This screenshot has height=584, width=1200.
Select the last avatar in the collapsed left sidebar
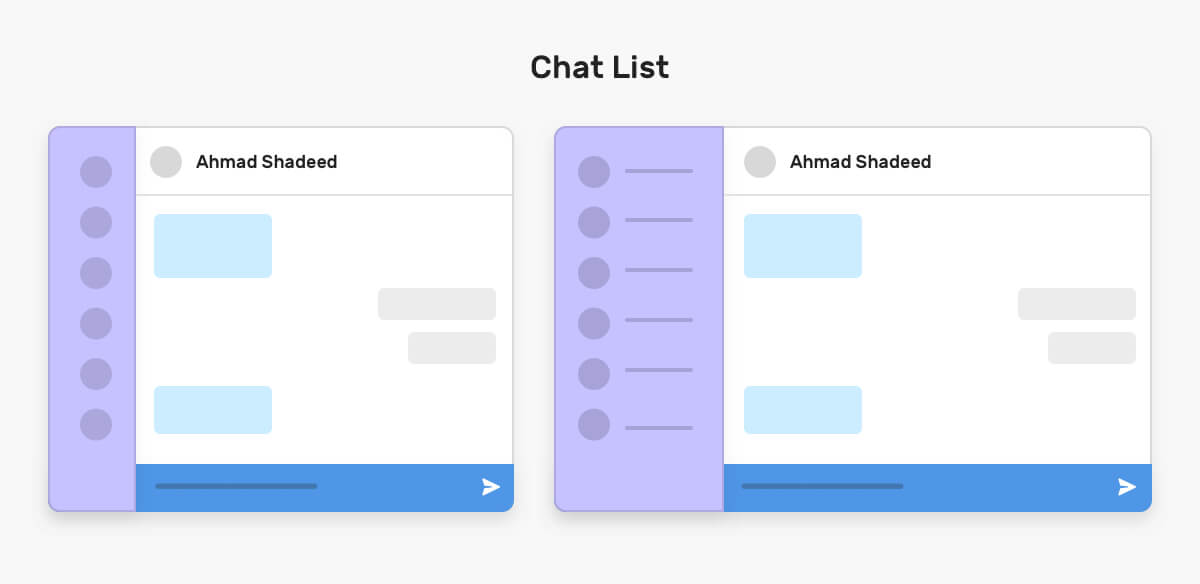pyautogui.click(x=96, y=424)
